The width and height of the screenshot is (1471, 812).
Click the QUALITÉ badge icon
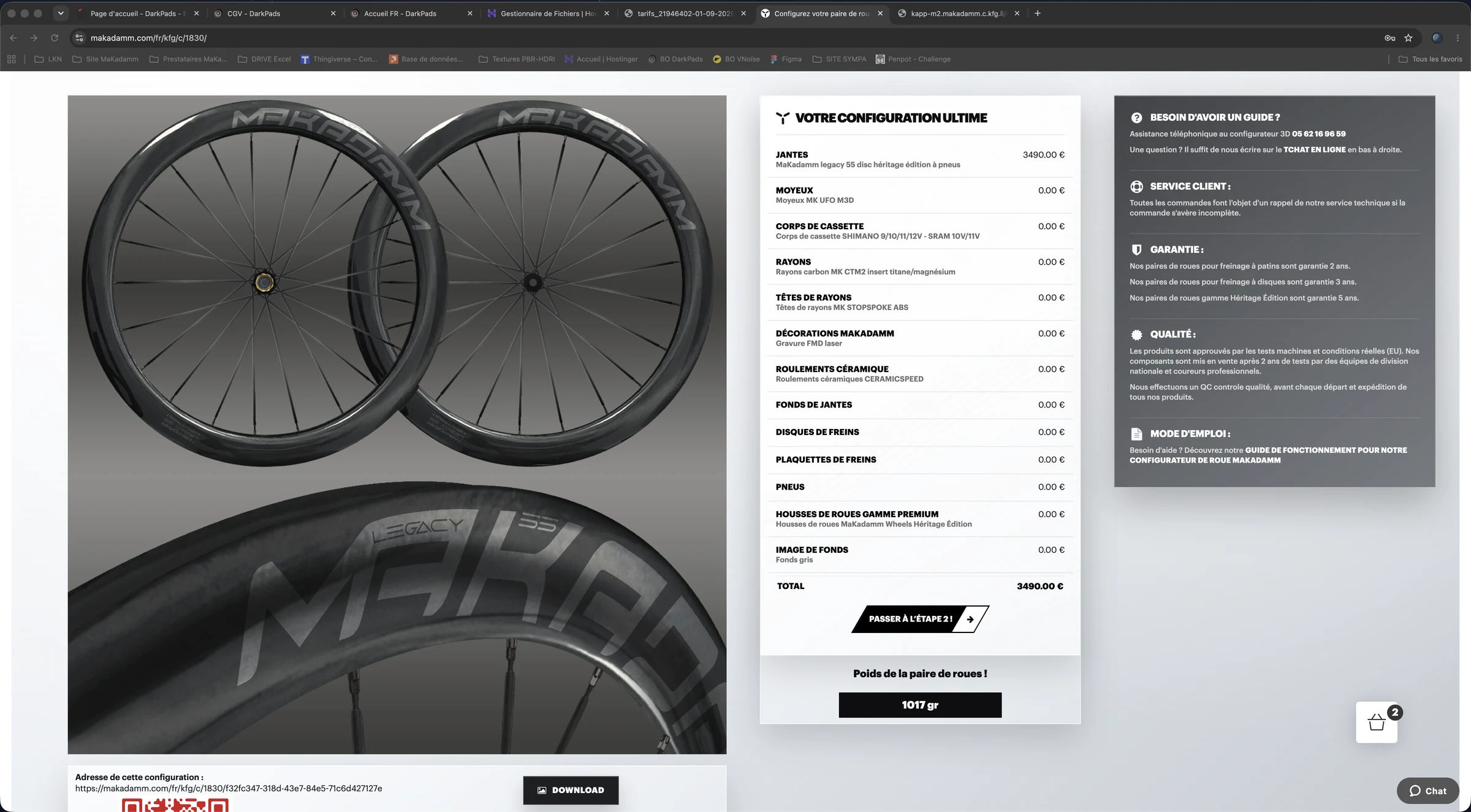coord(1136,335)
